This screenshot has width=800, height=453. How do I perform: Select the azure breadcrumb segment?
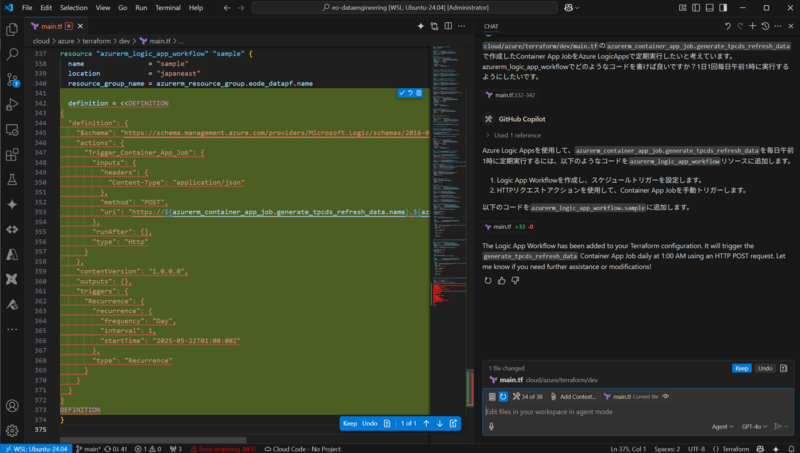click(66, 41)
